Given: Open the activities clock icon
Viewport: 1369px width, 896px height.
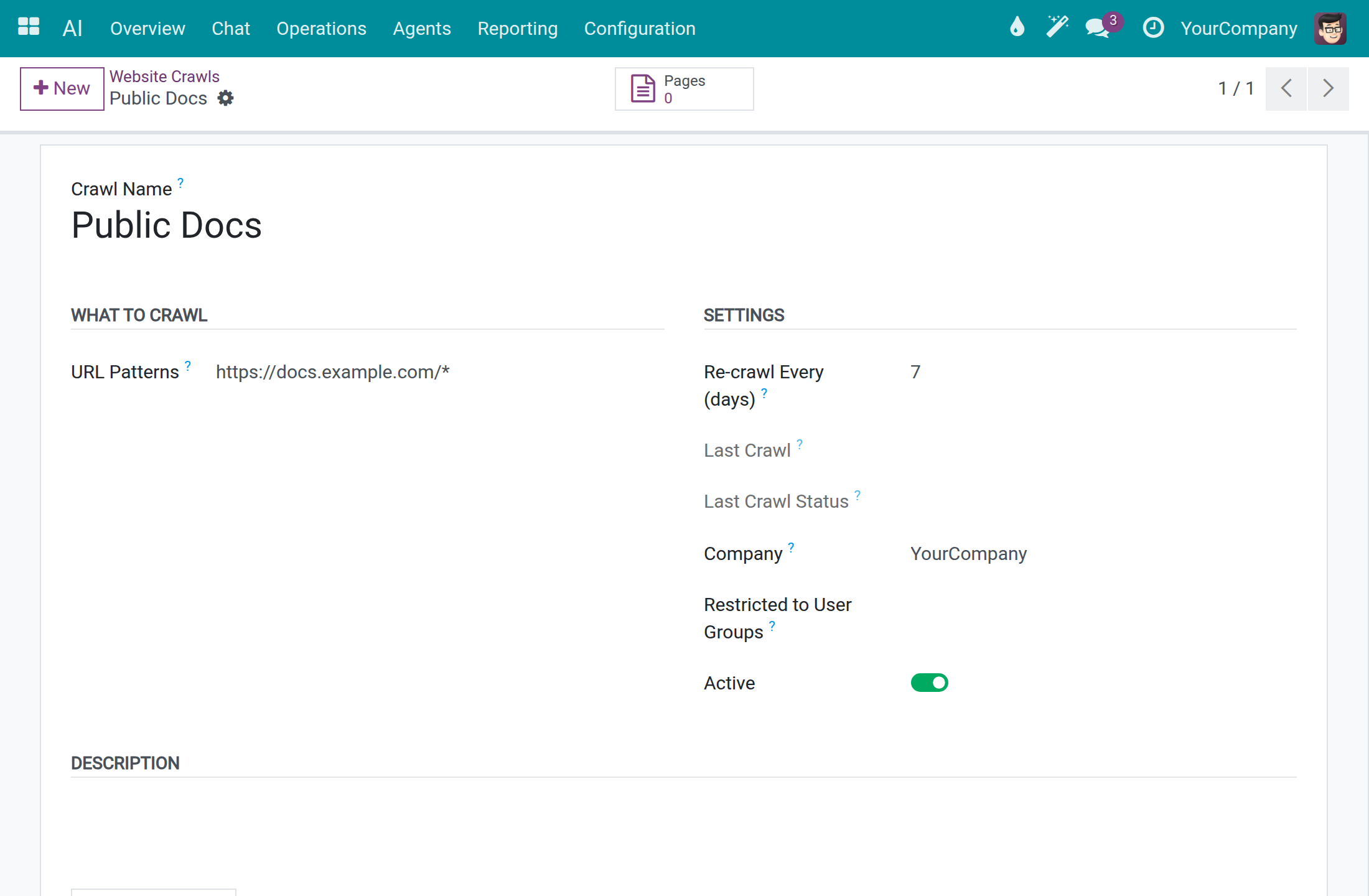Looking at the screenshot, I should click(1153, 27).
